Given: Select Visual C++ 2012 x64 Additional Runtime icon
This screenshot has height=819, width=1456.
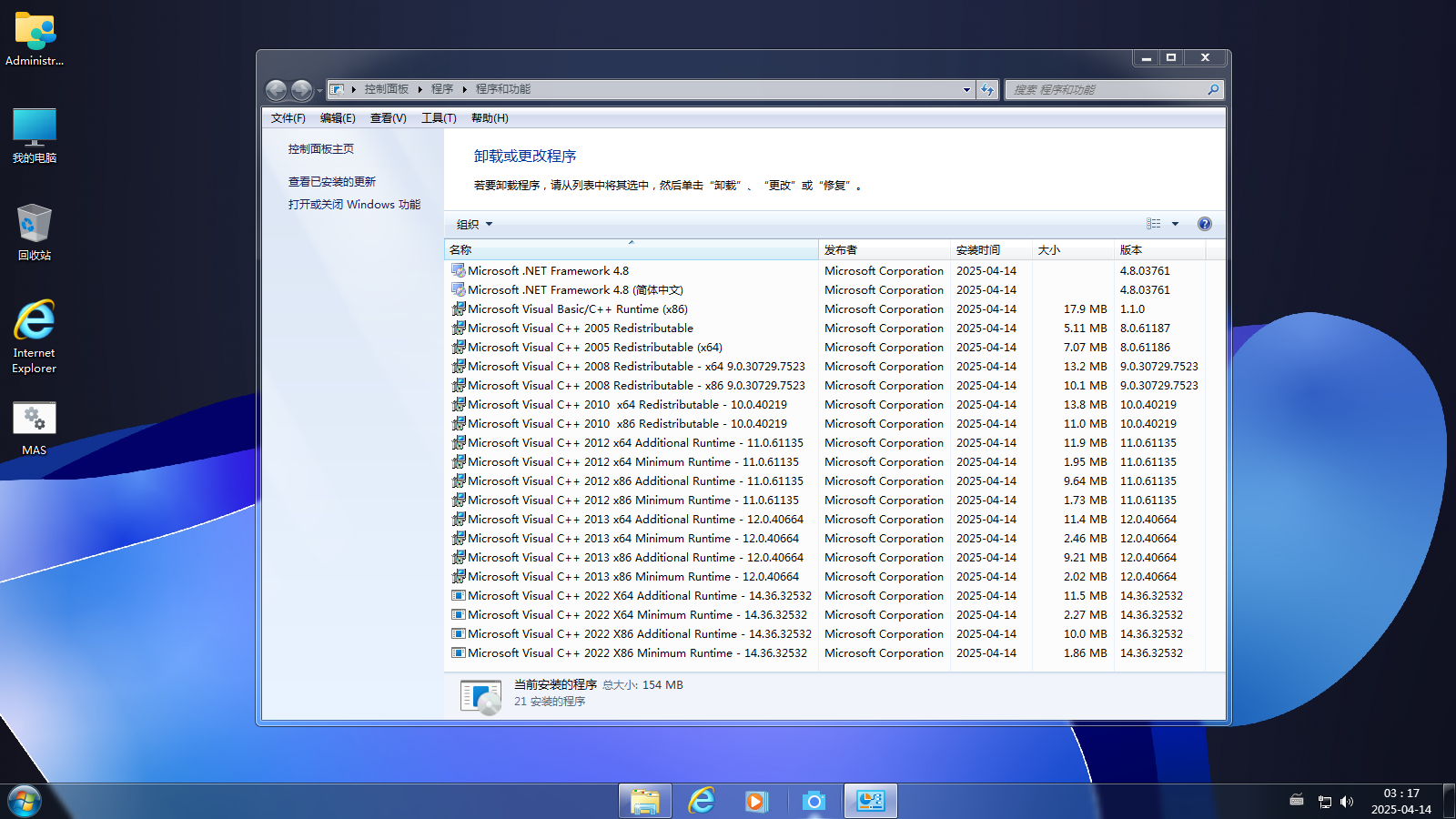Looking at the screenshot, I should pos(459,442).
